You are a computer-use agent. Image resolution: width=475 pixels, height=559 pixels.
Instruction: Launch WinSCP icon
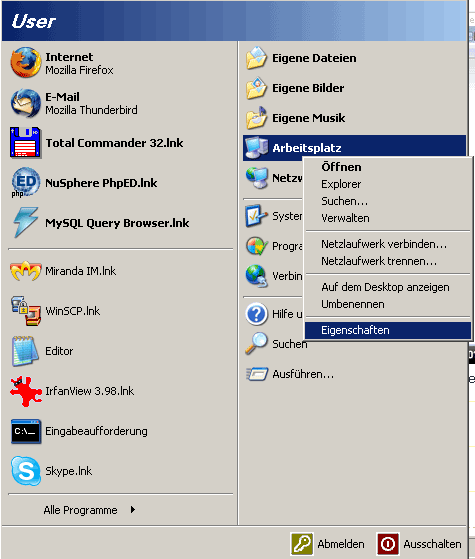[25, 311]
